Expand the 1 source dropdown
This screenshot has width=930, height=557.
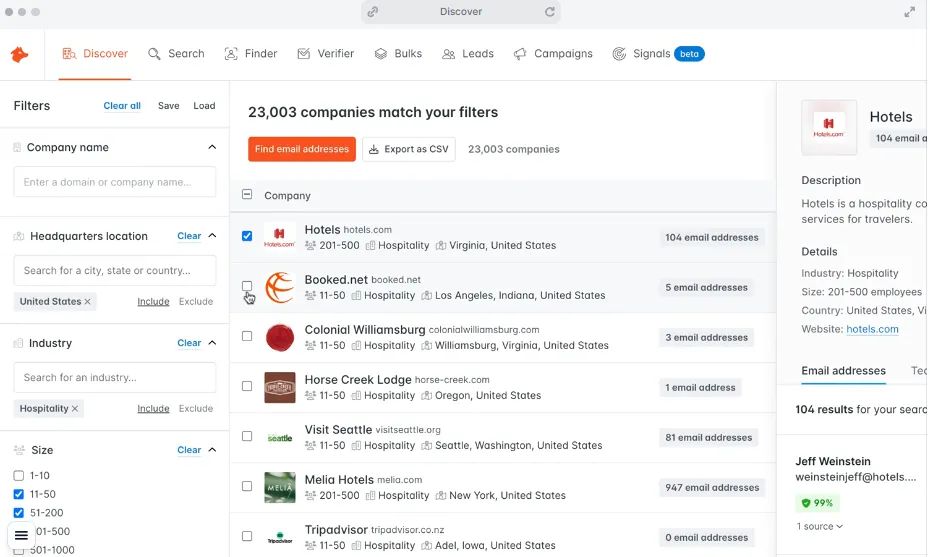[819, 527]
